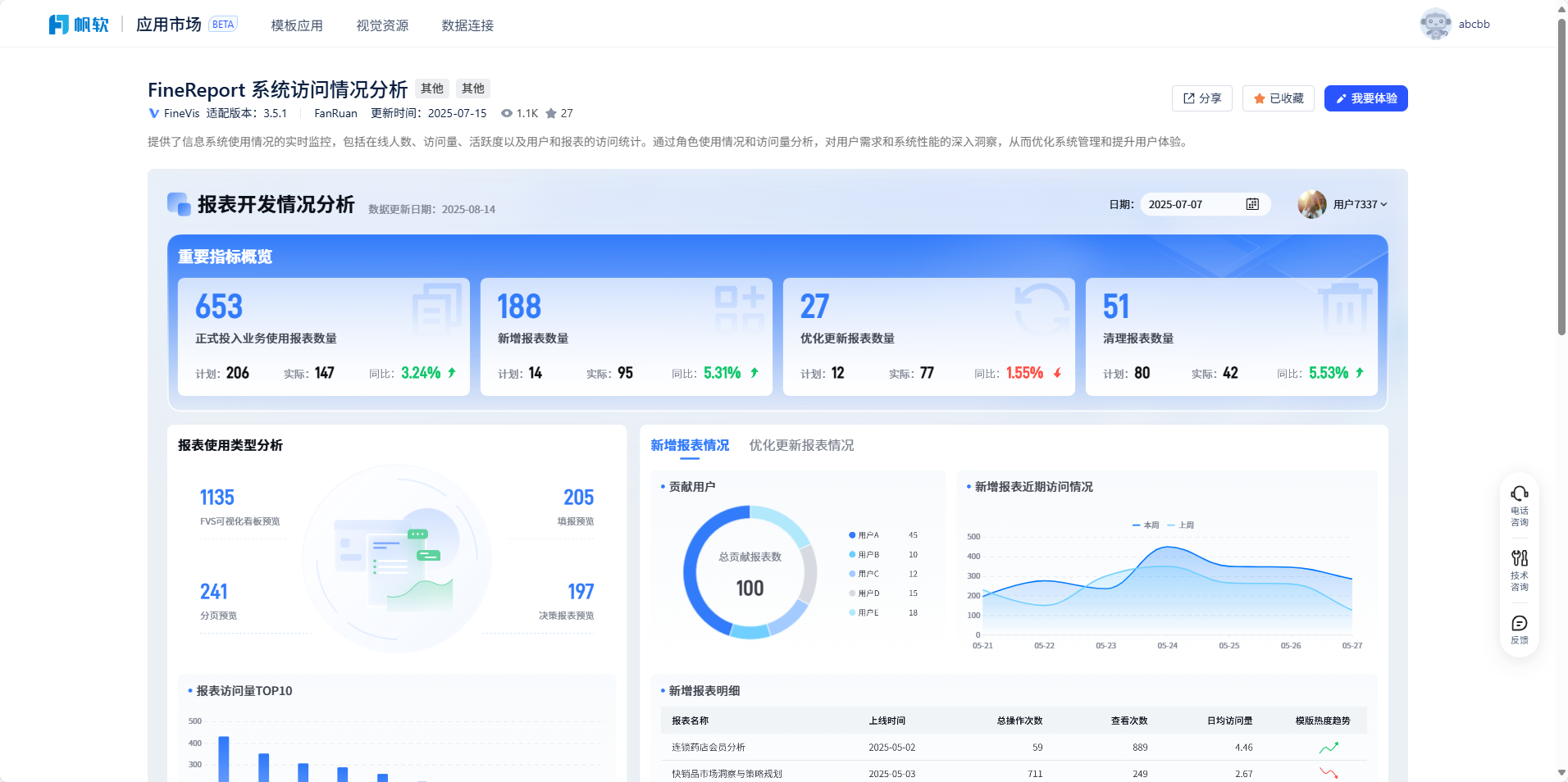The image size is (1568, 782).
Task: Click the report documents icon in 653 card
Action: coord(437,309)
